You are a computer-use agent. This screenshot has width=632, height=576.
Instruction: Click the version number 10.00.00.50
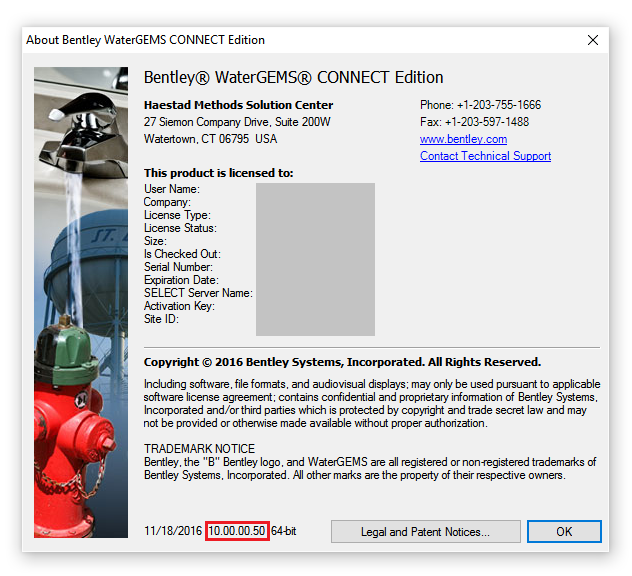click(237, 531)
